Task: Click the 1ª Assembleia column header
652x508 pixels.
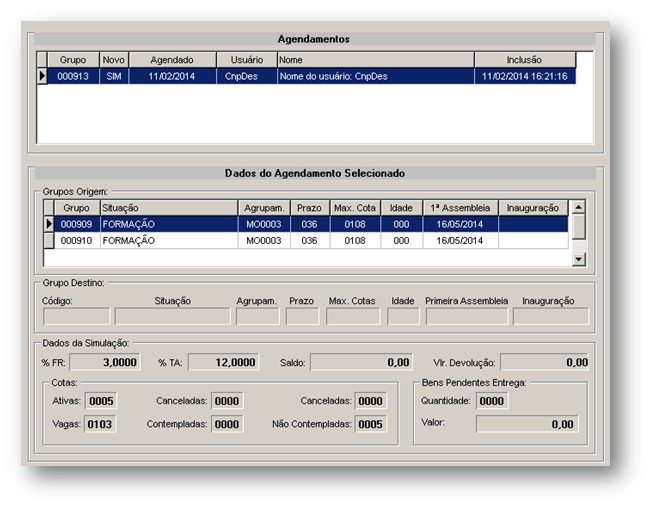Action: (460, 208)
